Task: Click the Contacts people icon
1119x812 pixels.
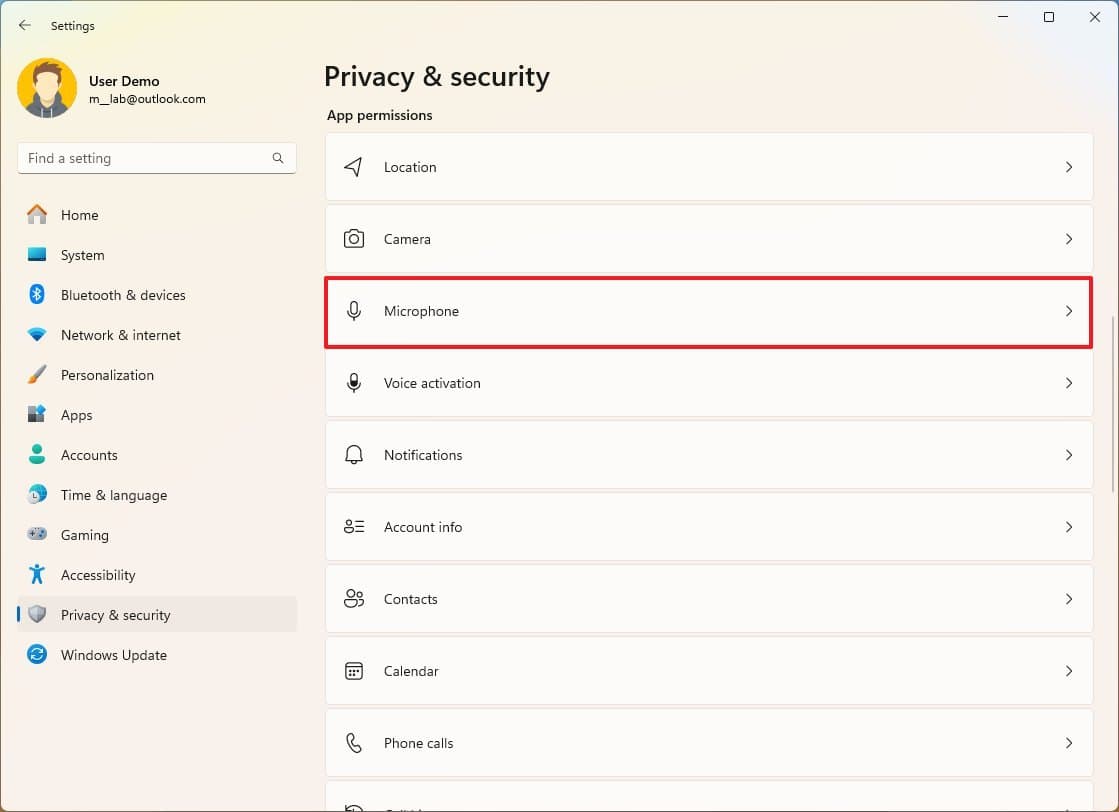Action: coord(353,599)
